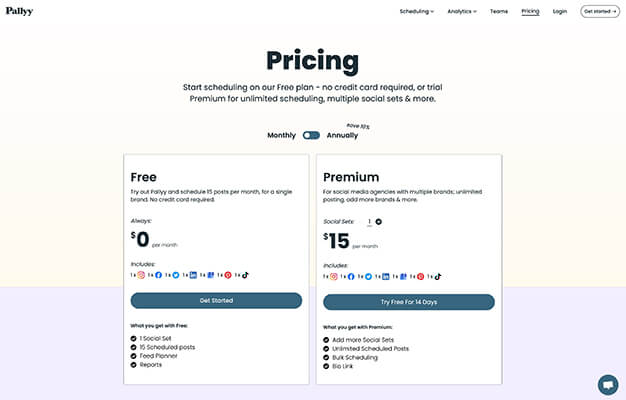Screen dimensions: 626x400
Task: Open the chat support bubble
Action: 607,385
